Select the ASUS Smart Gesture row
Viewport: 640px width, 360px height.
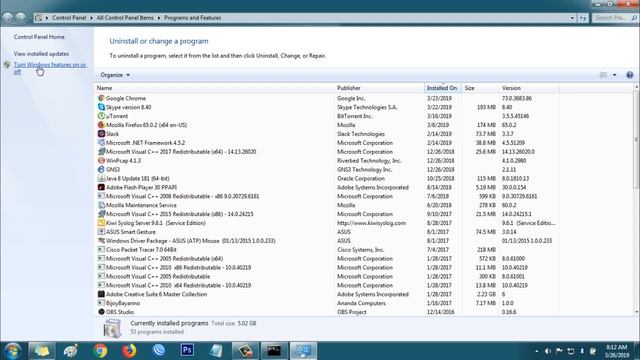tap(327, 232)
